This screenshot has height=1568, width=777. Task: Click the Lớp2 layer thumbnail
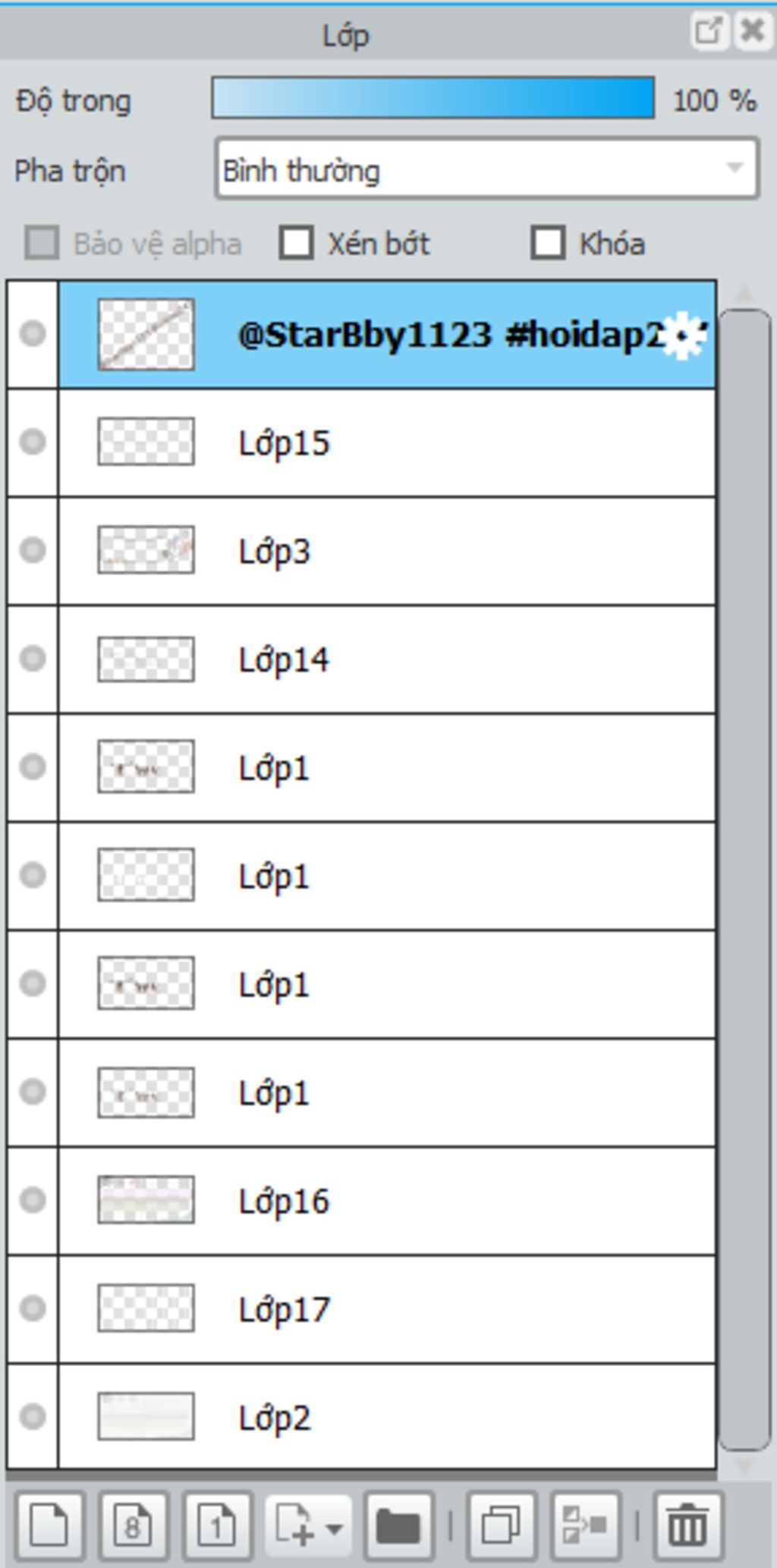[146, 1416]
